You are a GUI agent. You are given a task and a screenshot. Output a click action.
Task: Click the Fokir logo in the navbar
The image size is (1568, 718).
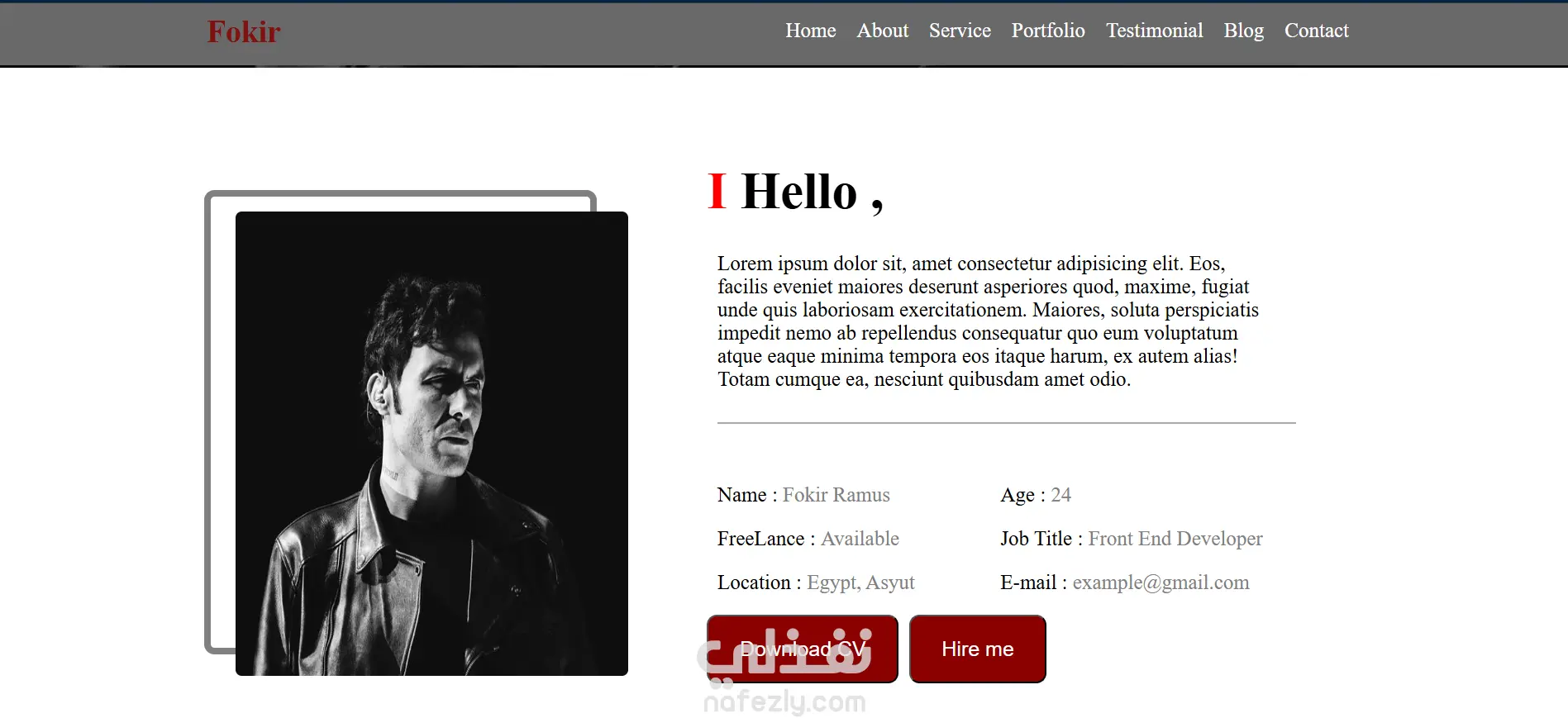coord(244,32)
